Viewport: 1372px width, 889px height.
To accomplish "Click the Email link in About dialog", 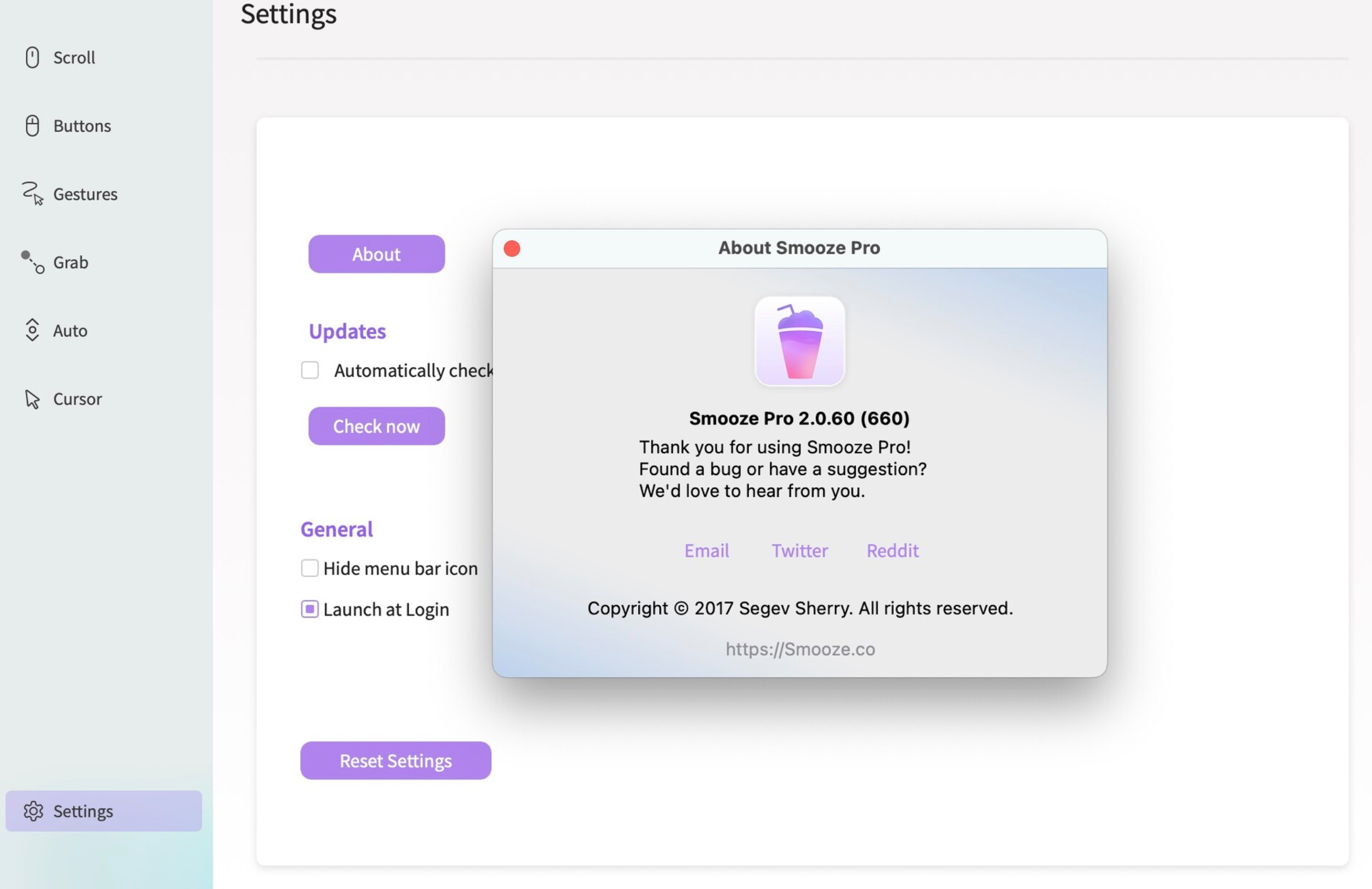I will [707, 551].
